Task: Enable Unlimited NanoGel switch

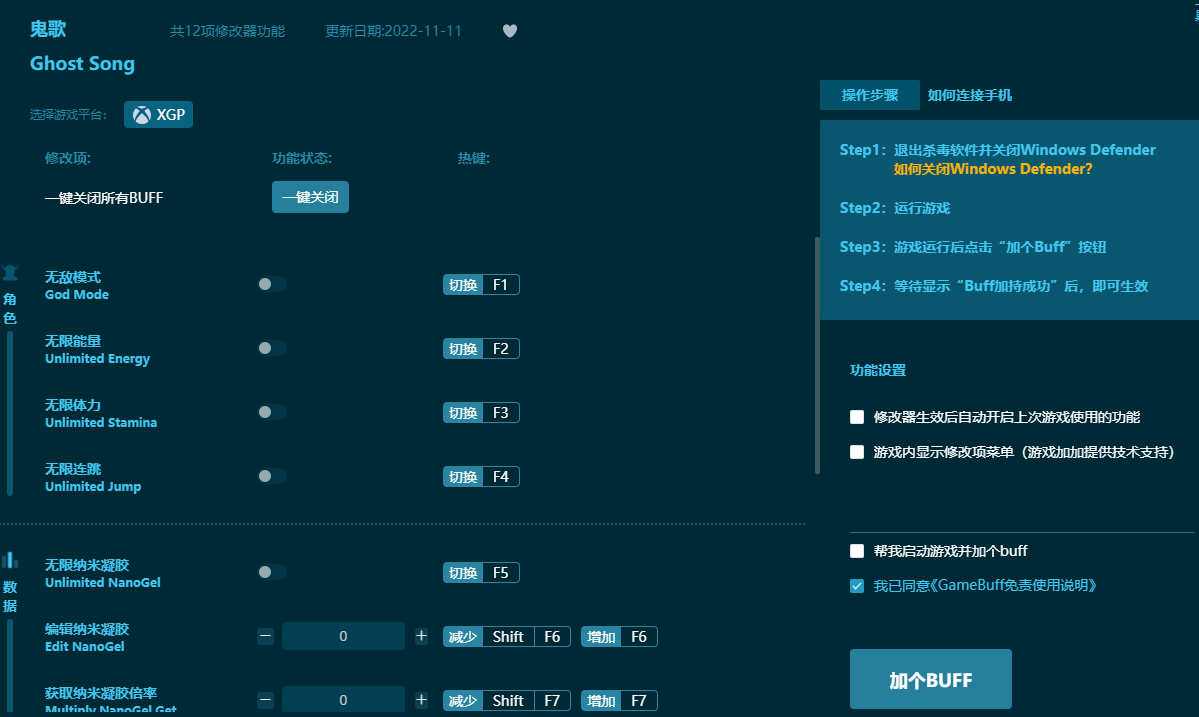Action: pyautogui.click(x=271, y=573)
